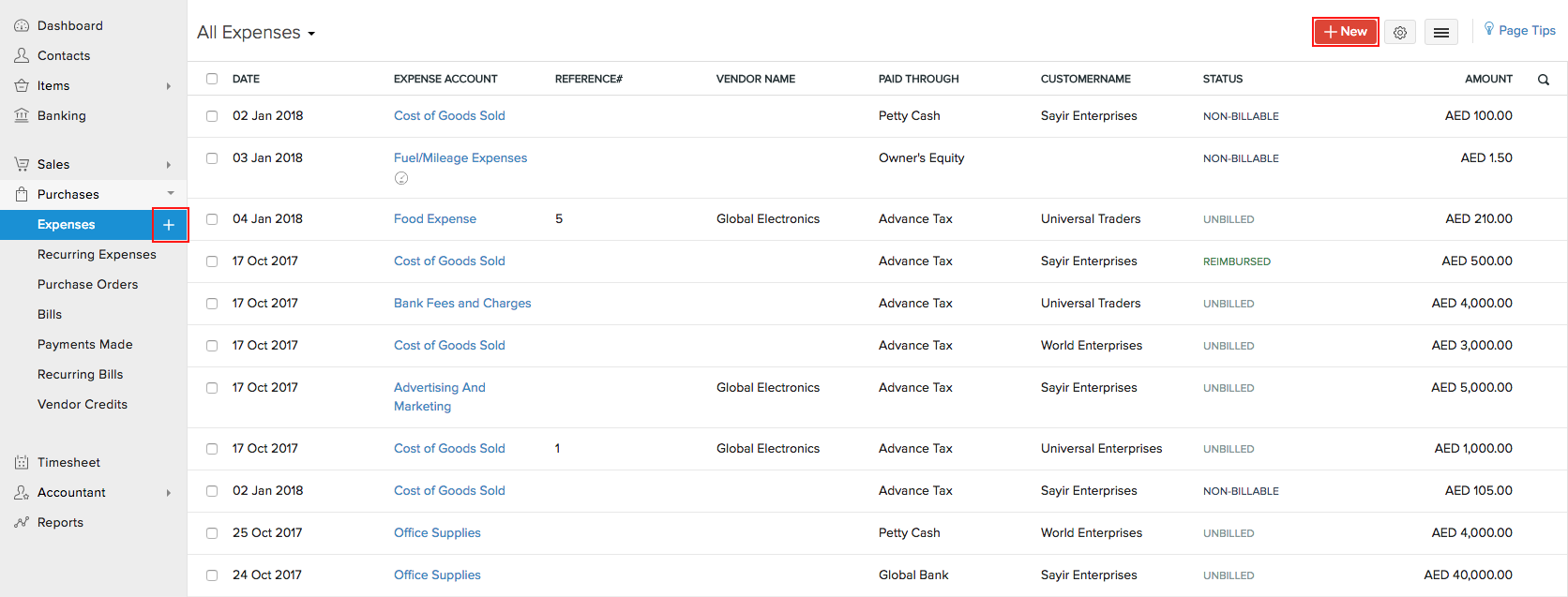Collapse the Purchases section arrow

(x=171, y=194)
